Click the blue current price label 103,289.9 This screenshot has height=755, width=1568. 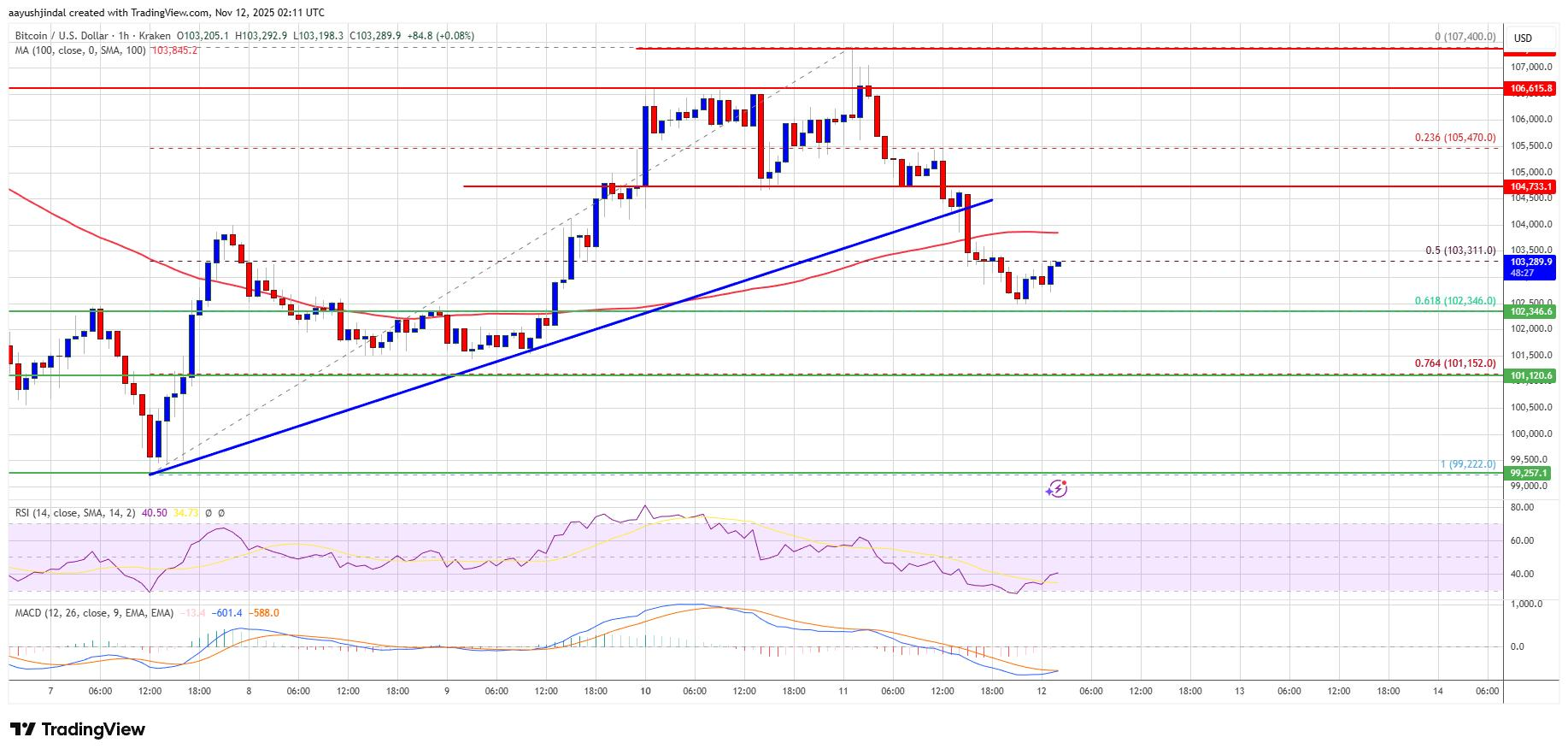(1532, 261)
